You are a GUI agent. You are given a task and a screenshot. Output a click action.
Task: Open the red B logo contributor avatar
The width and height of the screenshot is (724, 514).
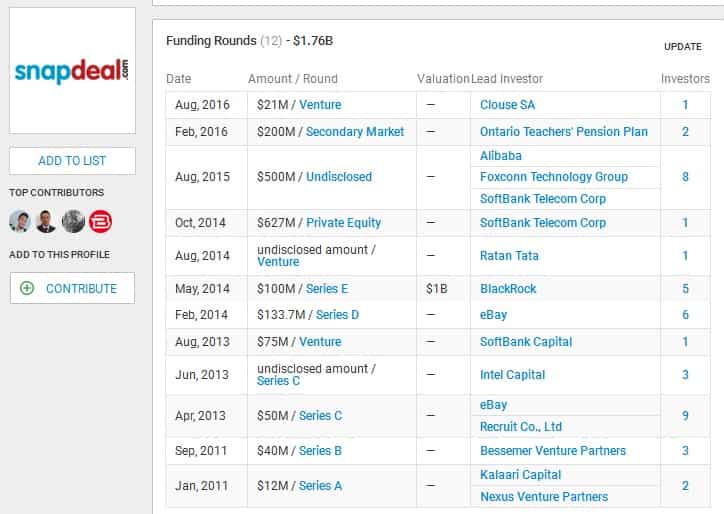click(x=100, y=221)
